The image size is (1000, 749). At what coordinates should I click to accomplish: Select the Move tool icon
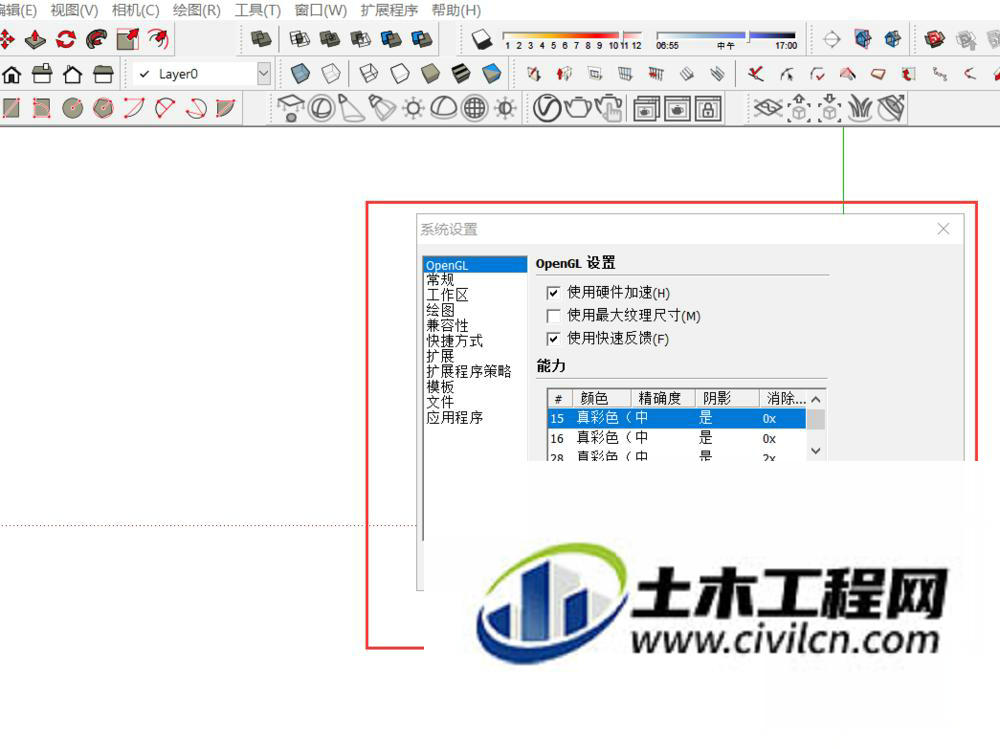6,40
